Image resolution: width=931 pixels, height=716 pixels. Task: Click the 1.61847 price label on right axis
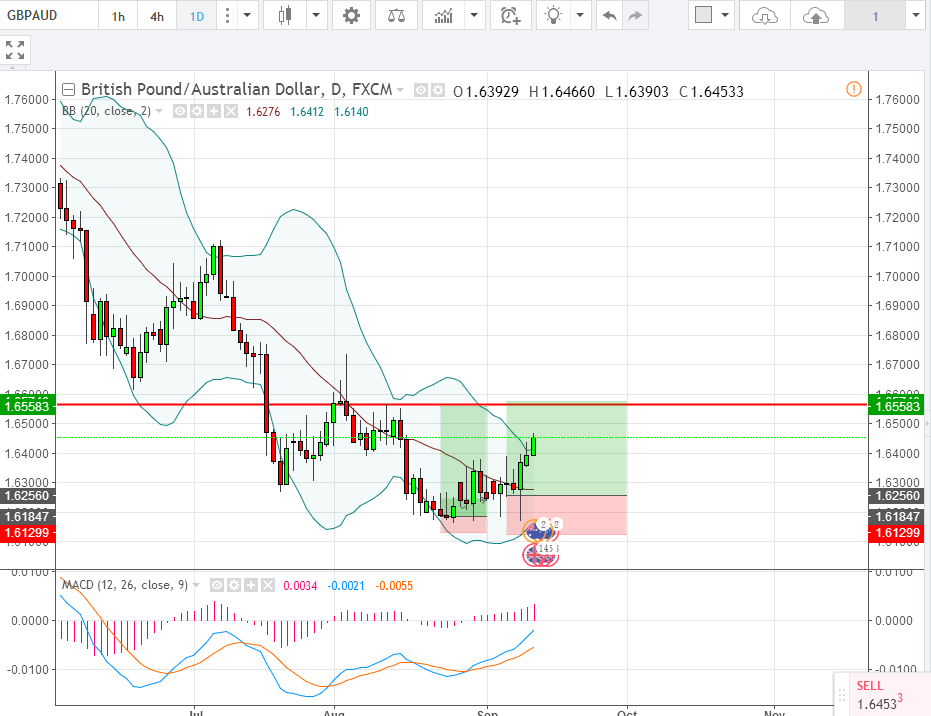[x=897, y=517]
